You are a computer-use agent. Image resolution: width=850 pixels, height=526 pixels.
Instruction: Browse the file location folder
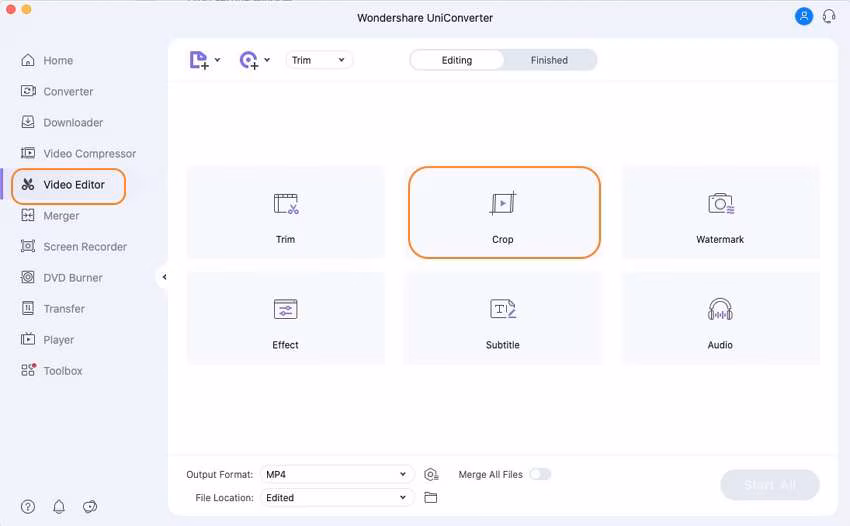pos(431,497)
